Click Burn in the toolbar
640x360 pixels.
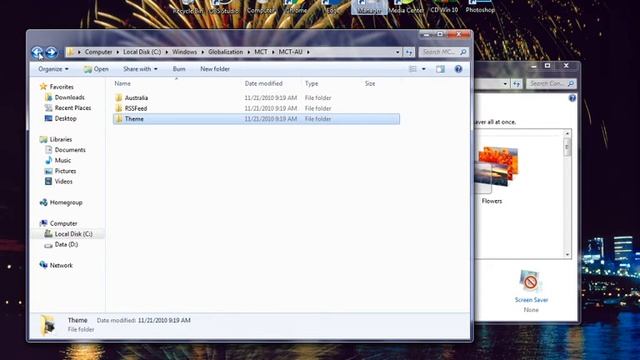179,69
